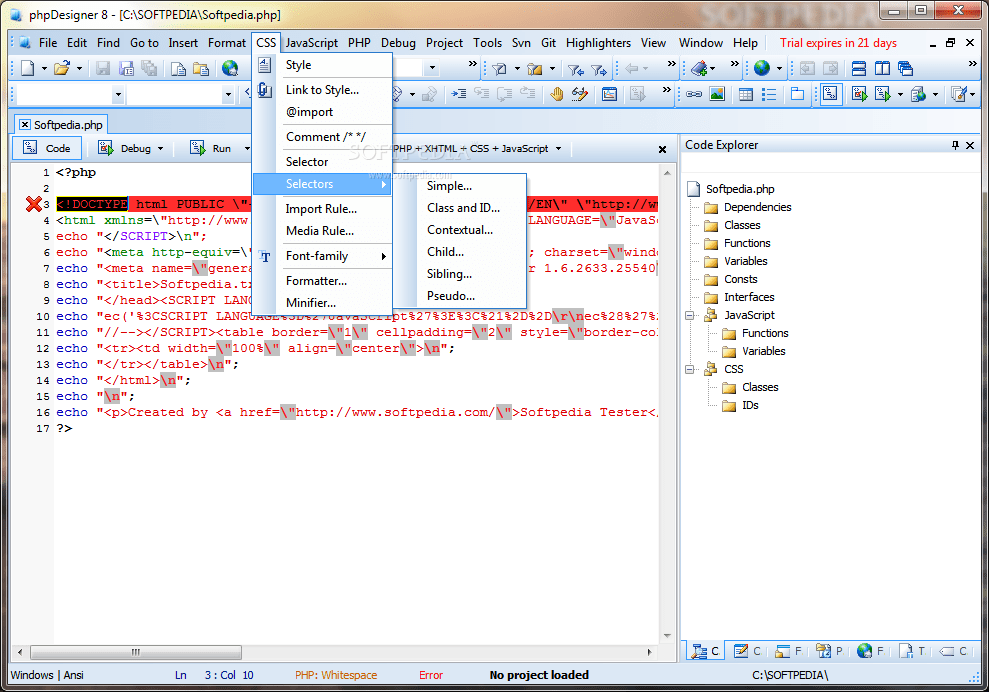Select Interfaces folder in Code Explorer
This screenshot has width=989, height=692.
pos(740,297)
